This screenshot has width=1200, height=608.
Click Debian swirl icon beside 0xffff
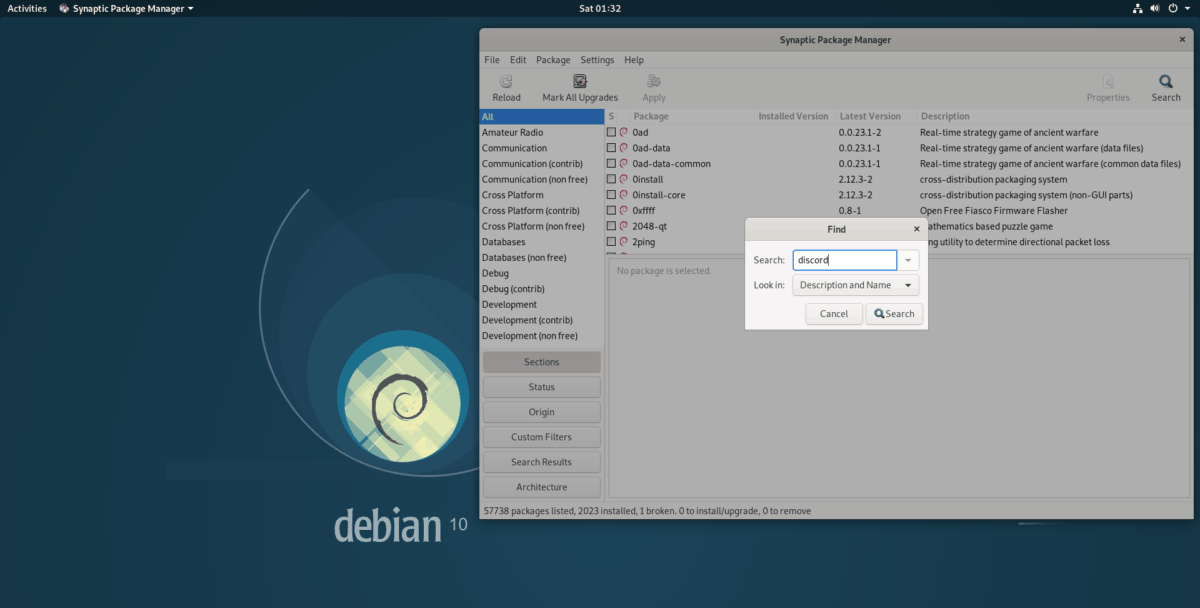(x=624, y=211)
